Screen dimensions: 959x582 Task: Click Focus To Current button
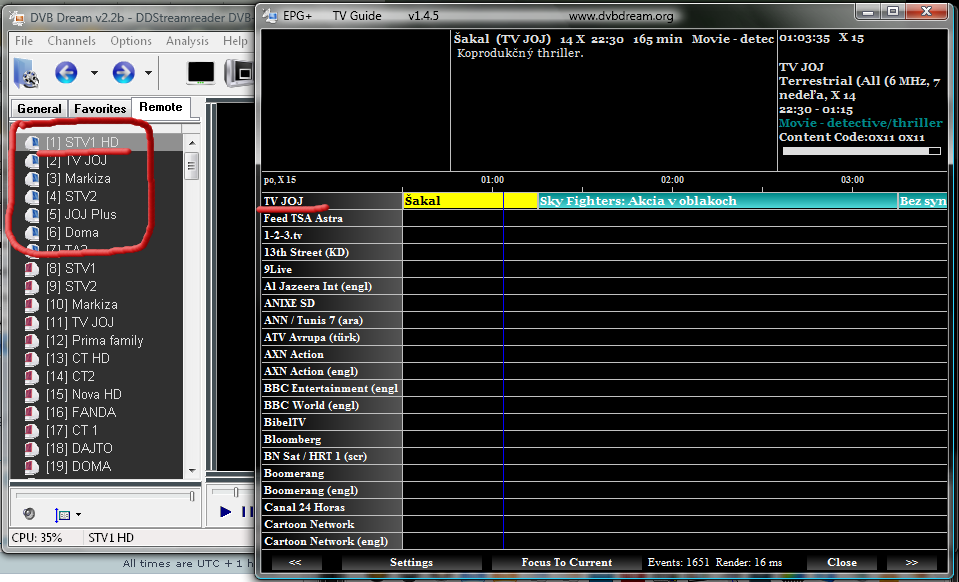pos(566,562)
